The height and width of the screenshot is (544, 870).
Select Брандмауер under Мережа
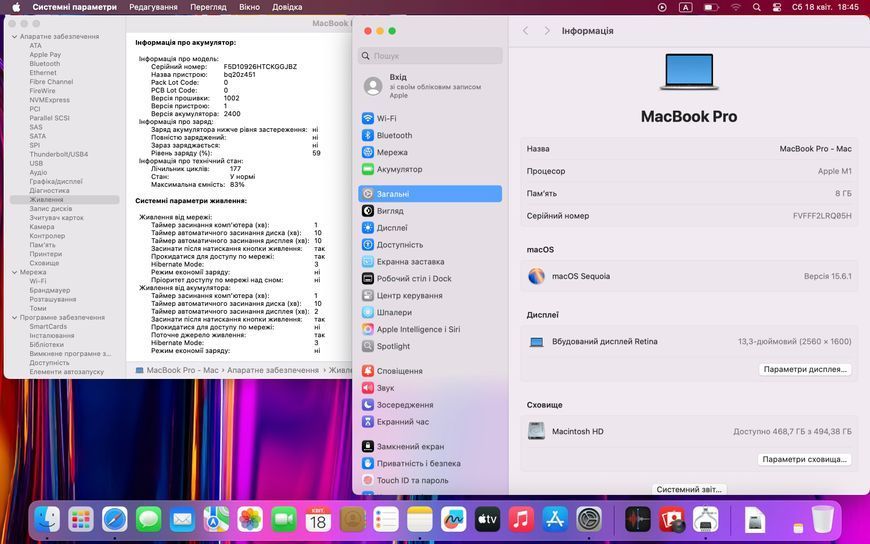tap(49, 290)
